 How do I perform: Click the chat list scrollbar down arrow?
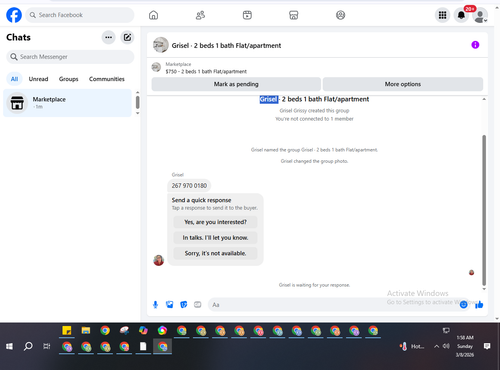pyautogui.click(x=137, y=113)
